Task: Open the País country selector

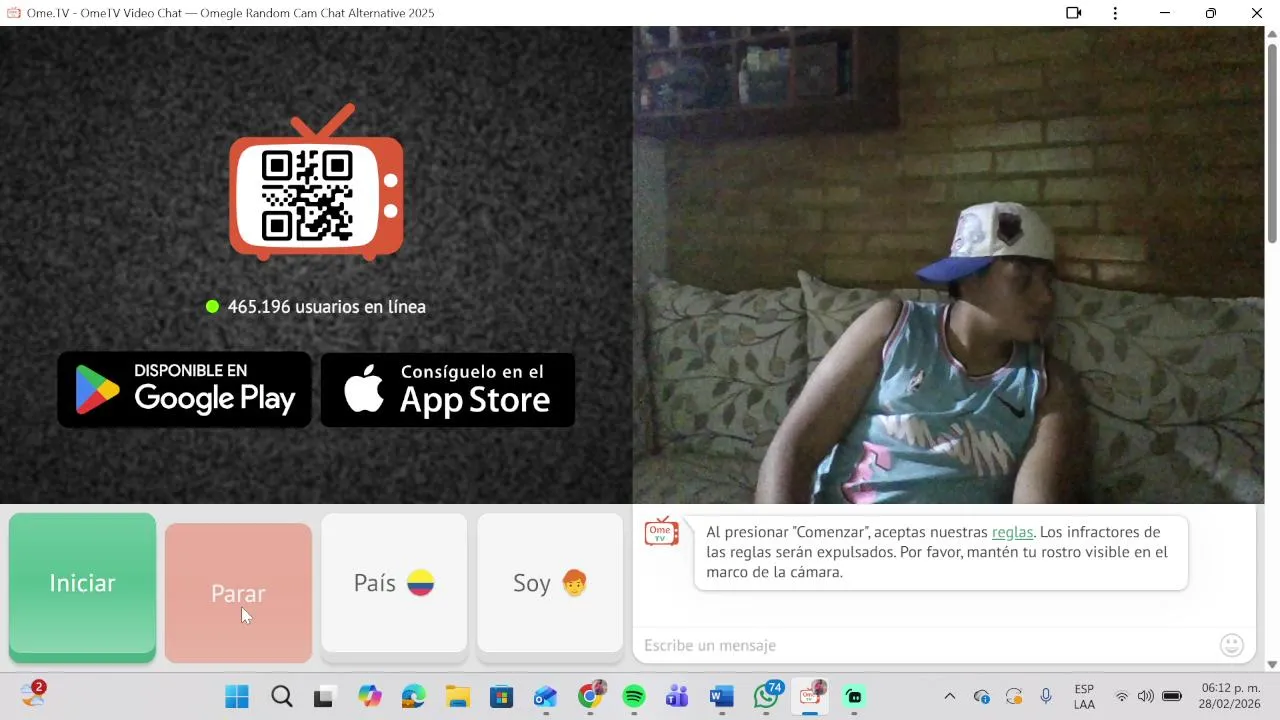Action: coord(394,583)
